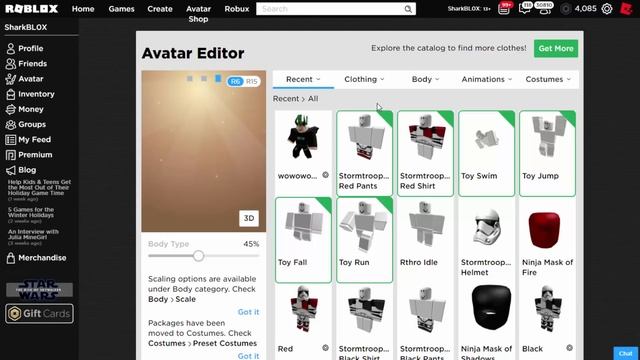Open the wowowo costume settings gear
Viewport: 640px width, 360px height.
(325, 175)
